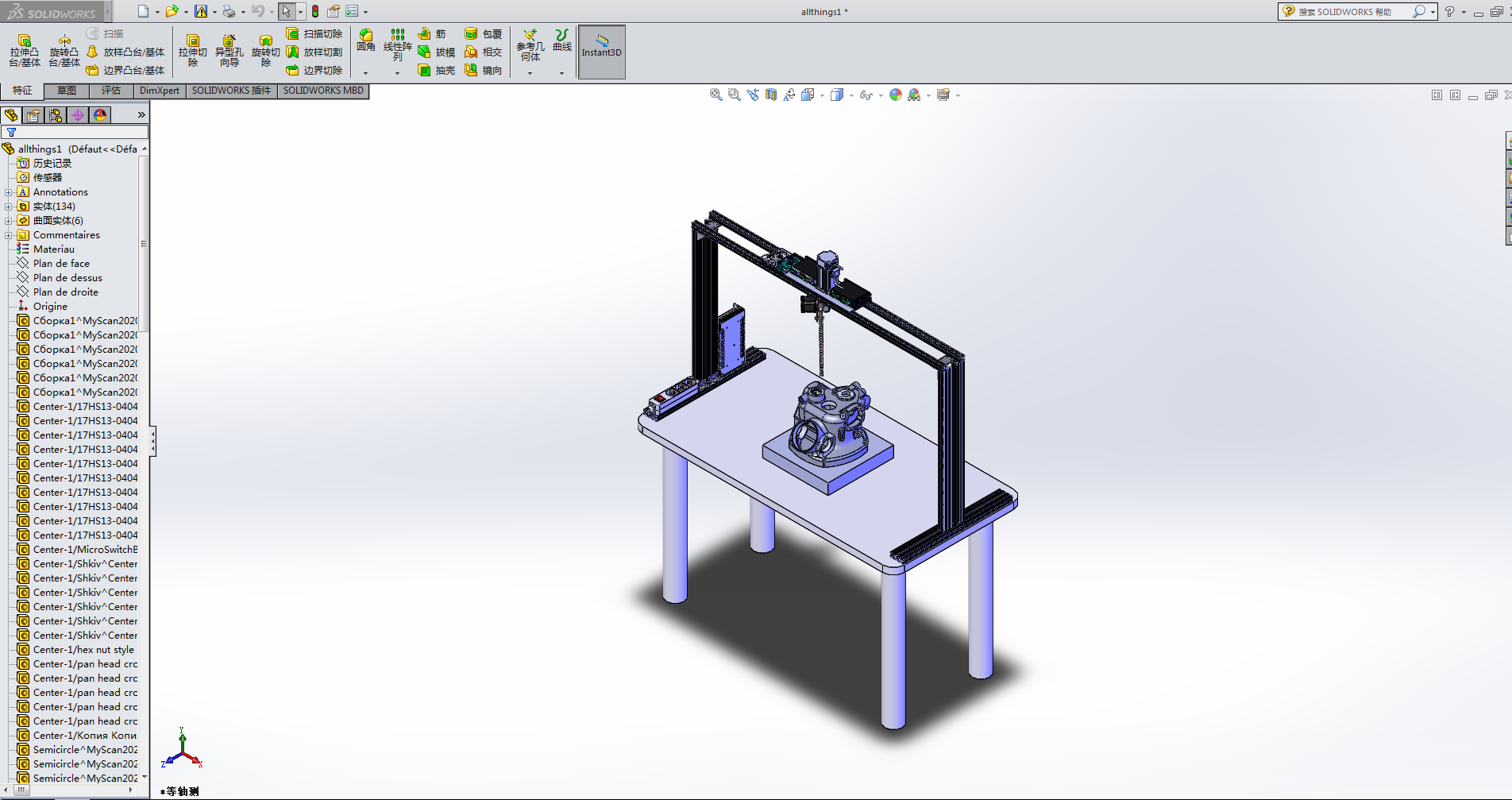
Task: Click the SOLIDWORKS 插件 tab
Action: tap(231, 91)
